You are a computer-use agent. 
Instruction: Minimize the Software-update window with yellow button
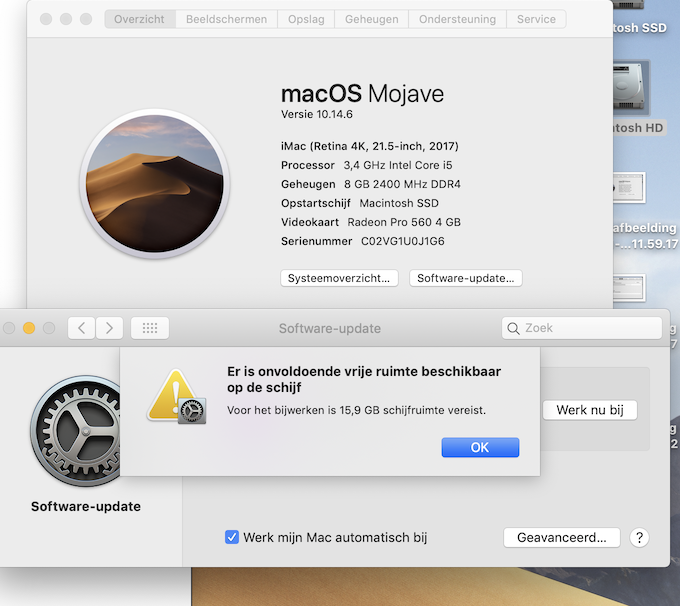pos(29,328)
